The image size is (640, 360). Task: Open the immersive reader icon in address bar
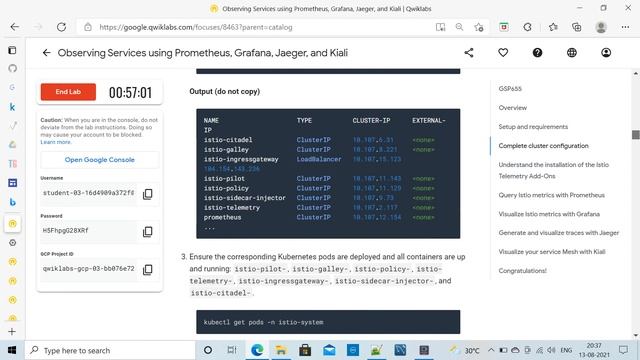[440, 27]
